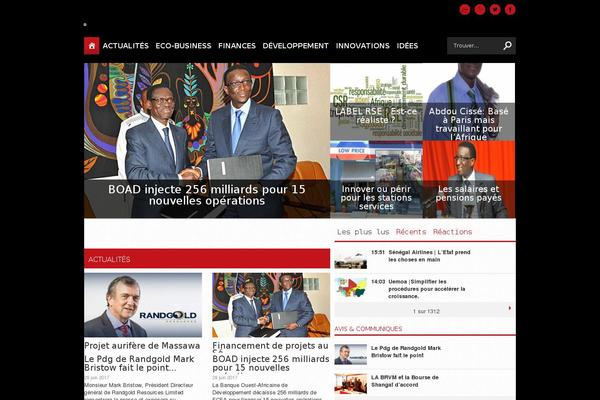The width and height of the screenshot is (600, 400).
Task: Open the Eco-Business menu item
Action: pos(183,46)
